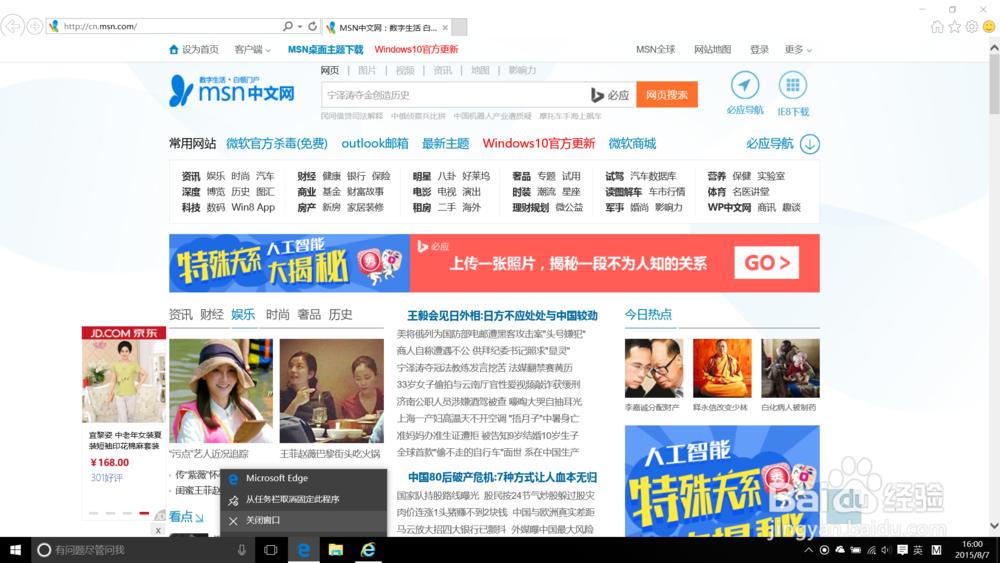
Task: Open 微软官方杀毒(免费) link
Action: click(x=277, y=143)
